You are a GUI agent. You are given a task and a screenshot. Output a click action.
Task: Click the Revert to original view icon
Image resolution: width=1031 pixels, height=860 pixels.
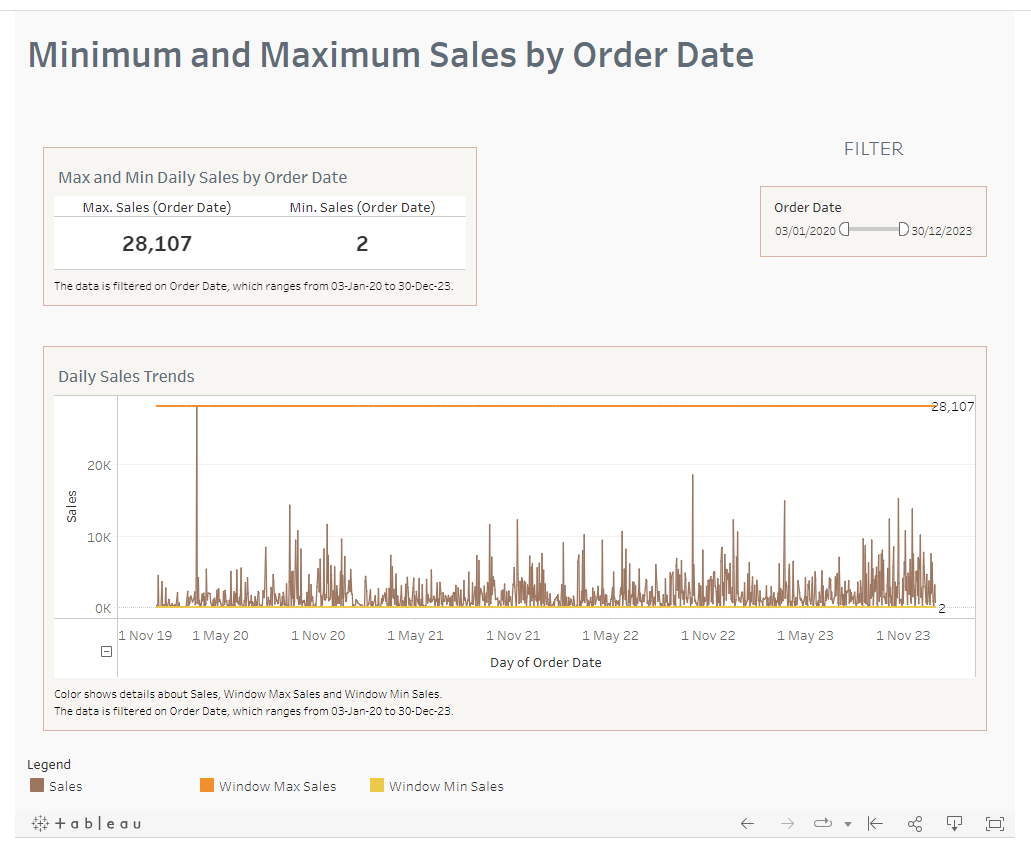click(875, 823)
